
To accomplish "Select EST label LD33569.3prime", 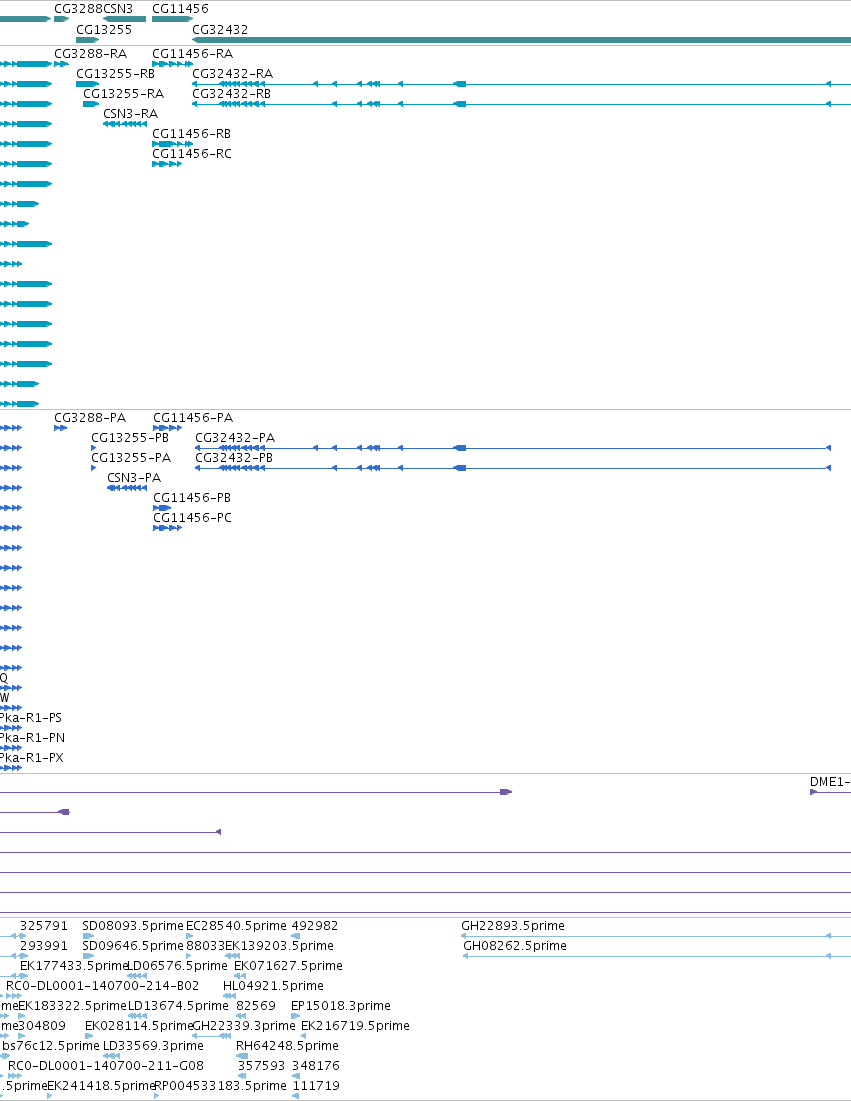I will point(153,1046).
